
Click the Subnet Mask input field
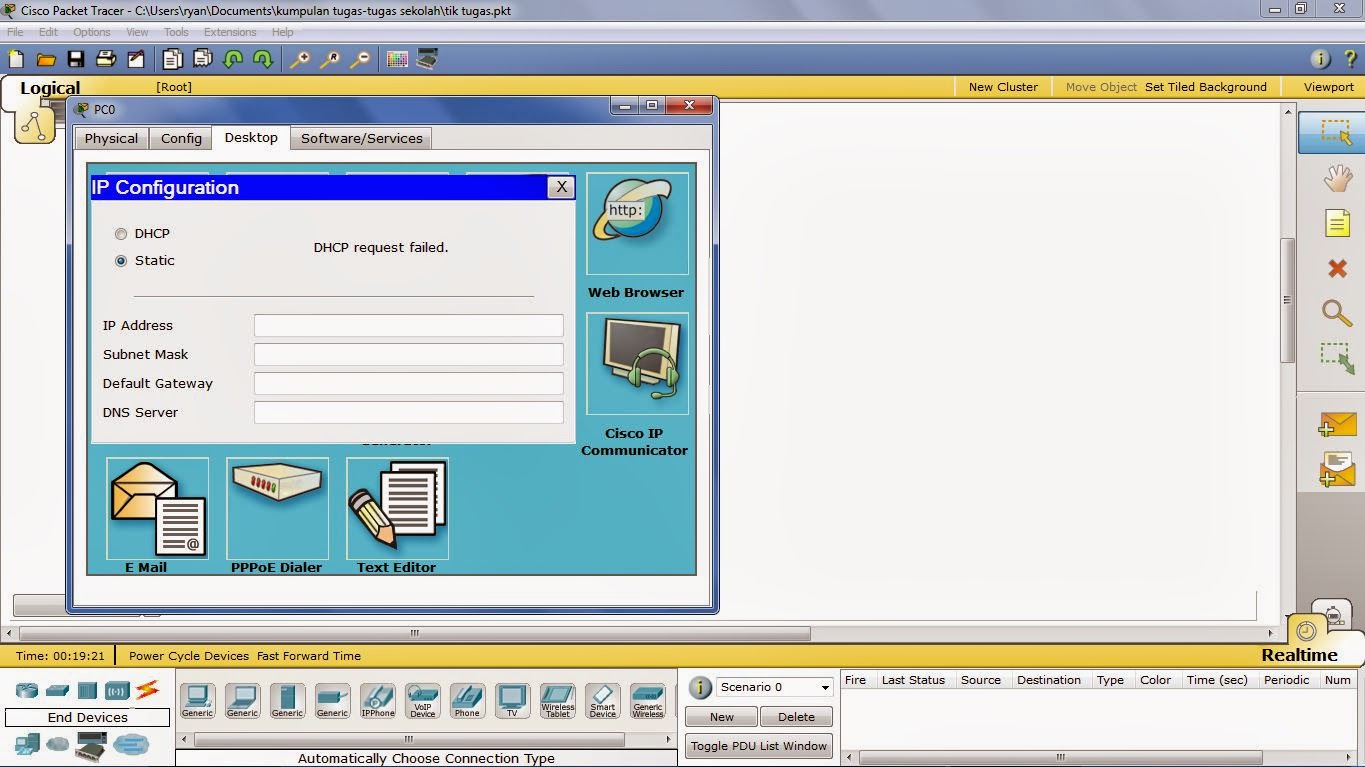coord(409,354)
